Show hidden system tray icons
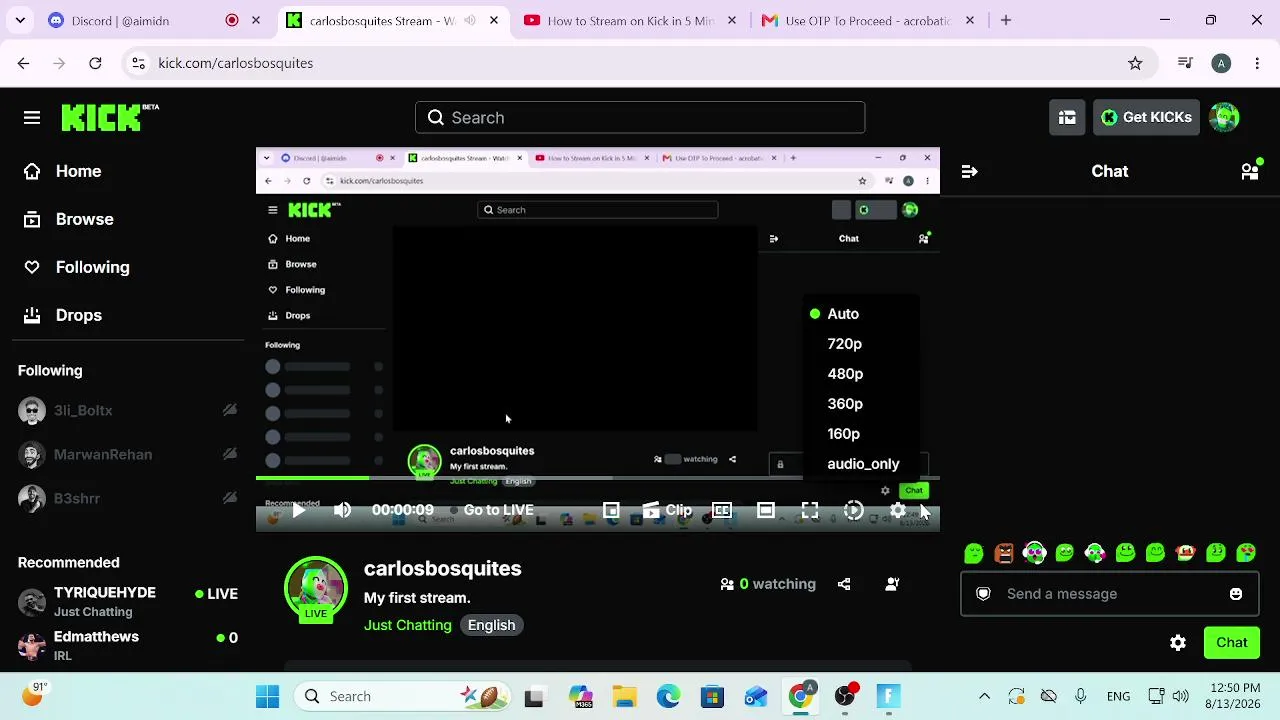This screenshot has width=1280, height=720. [984, 697]
